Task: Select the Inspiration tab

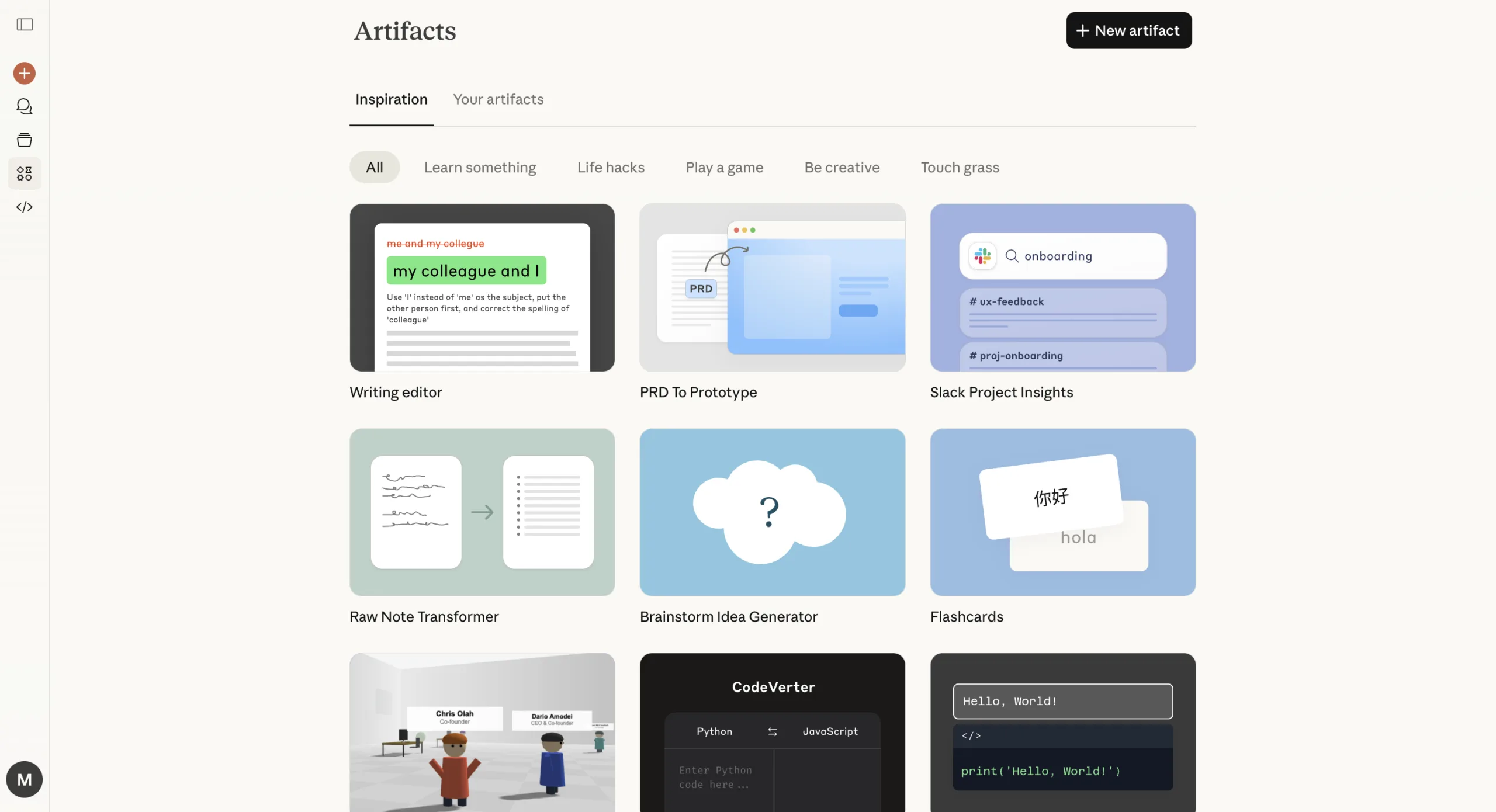Action: 391,99
